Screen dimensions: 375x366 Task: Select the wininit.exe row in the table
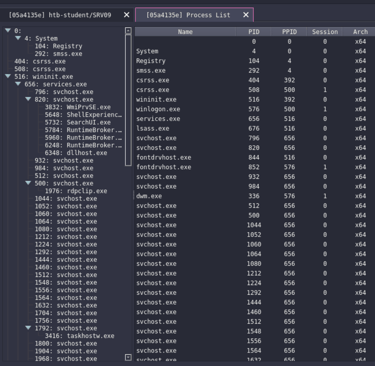click(x=255, y=99)
